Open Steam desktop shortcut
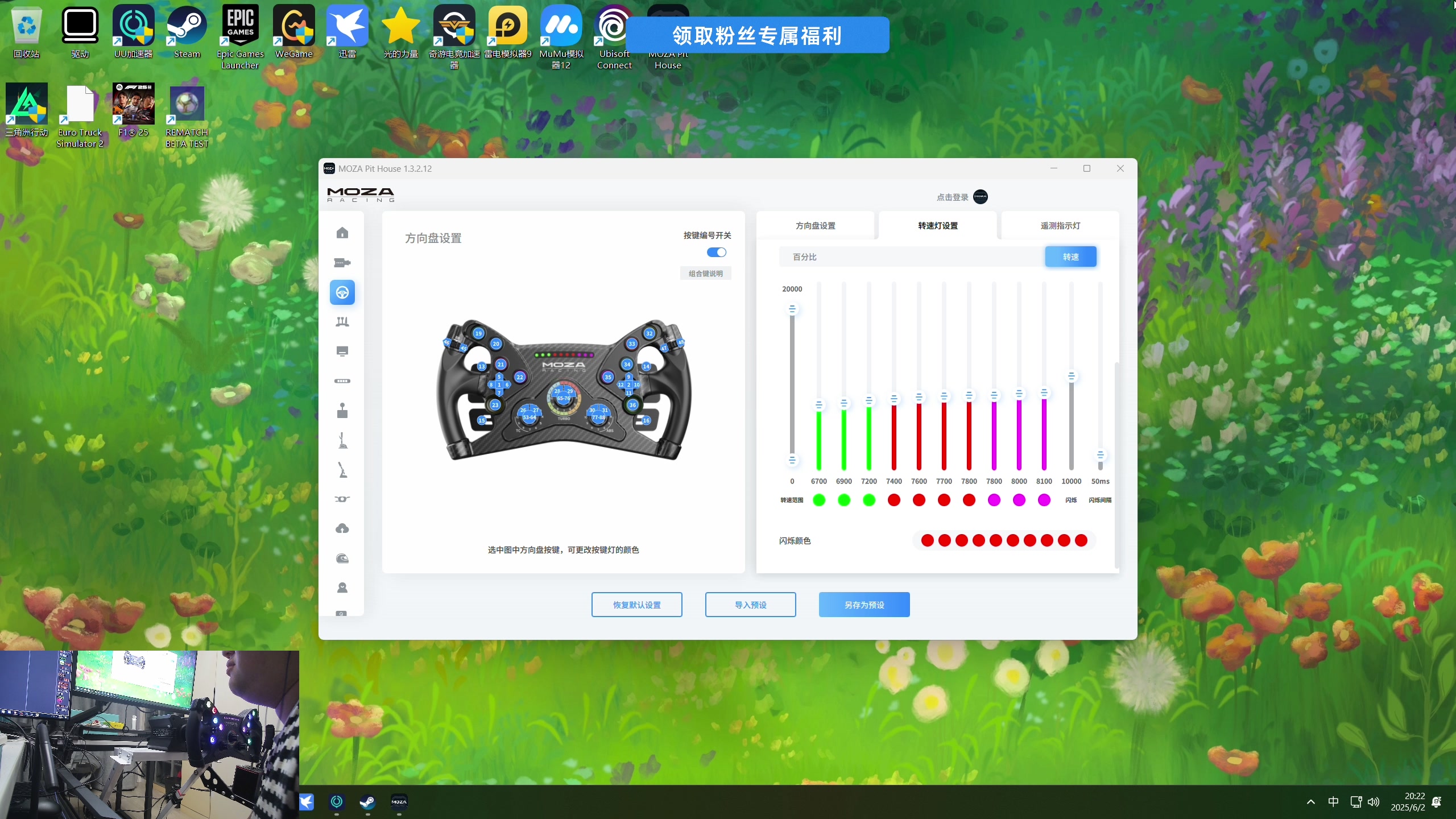 (x=187, y=32)
